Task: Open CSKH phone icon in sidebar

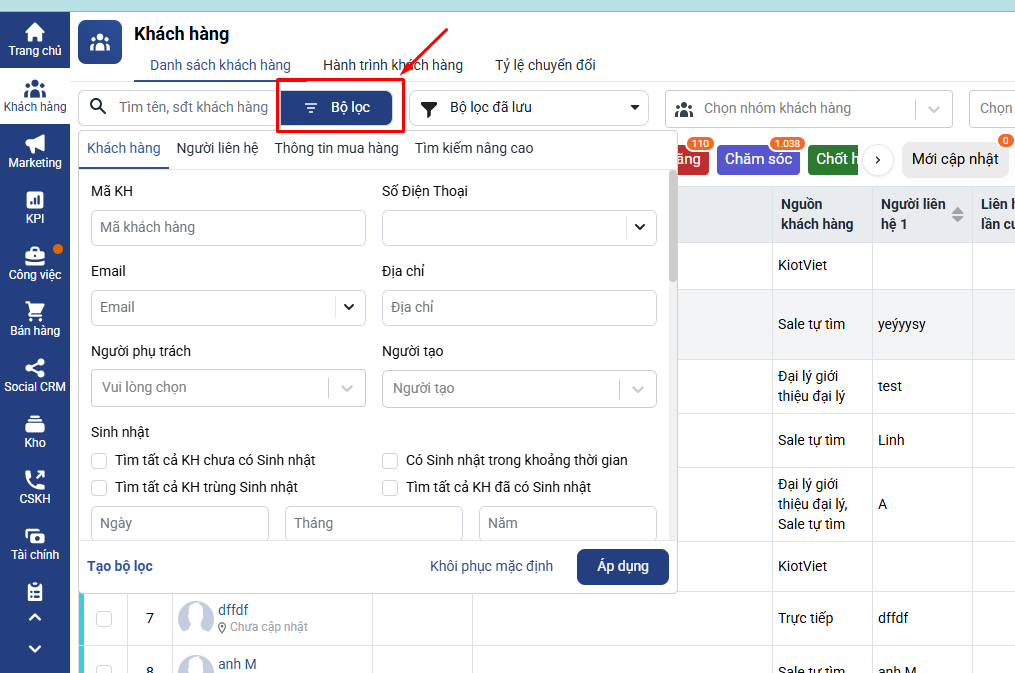Action: coord(35,481)
